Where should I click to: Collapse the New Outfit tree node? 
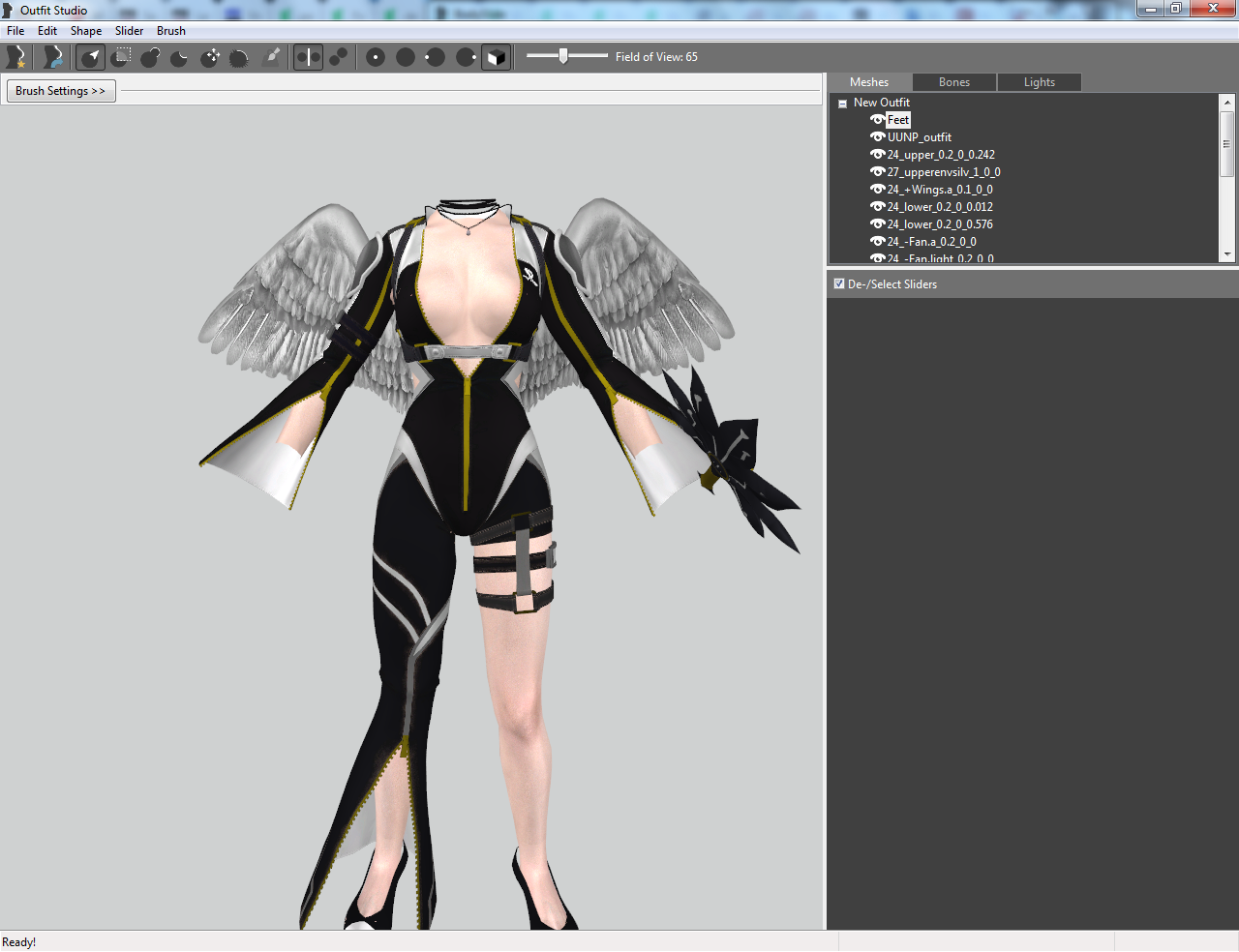pyautogui.click(x=842, y=104)
